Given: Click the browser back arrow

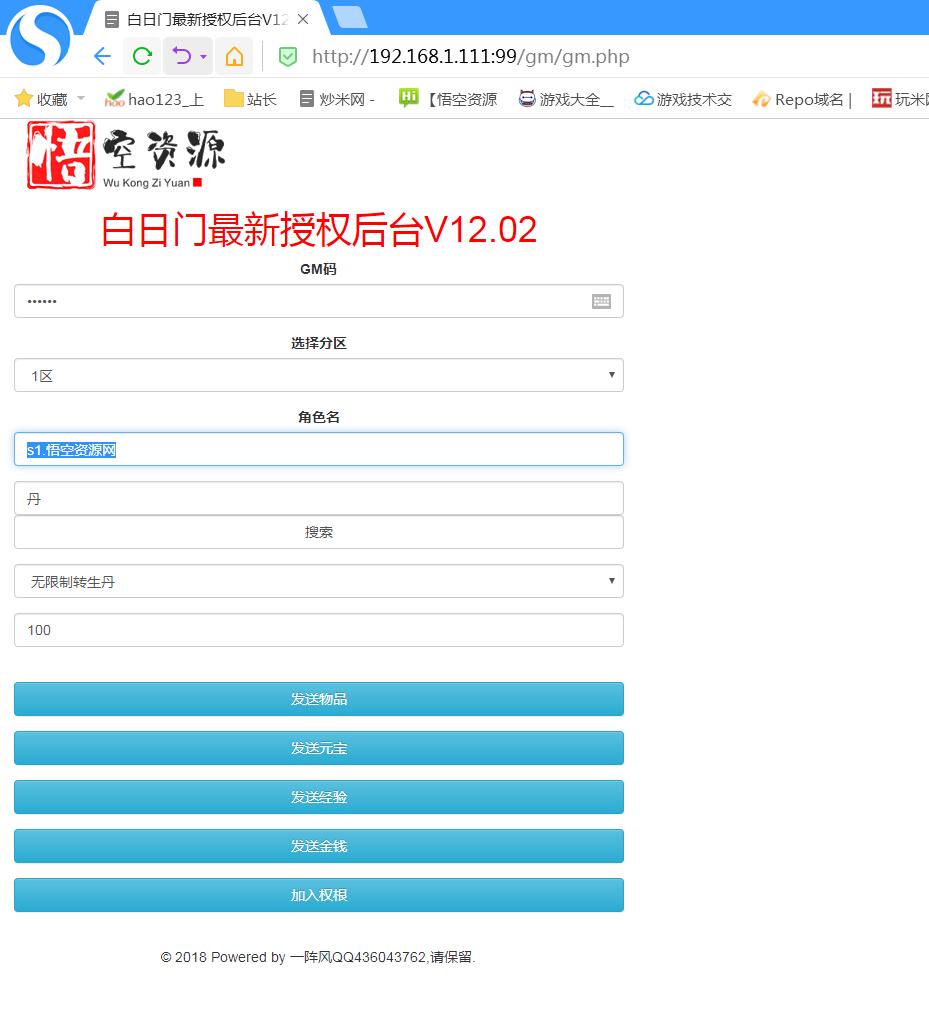Looking at the screenshot, I should 102,56.
